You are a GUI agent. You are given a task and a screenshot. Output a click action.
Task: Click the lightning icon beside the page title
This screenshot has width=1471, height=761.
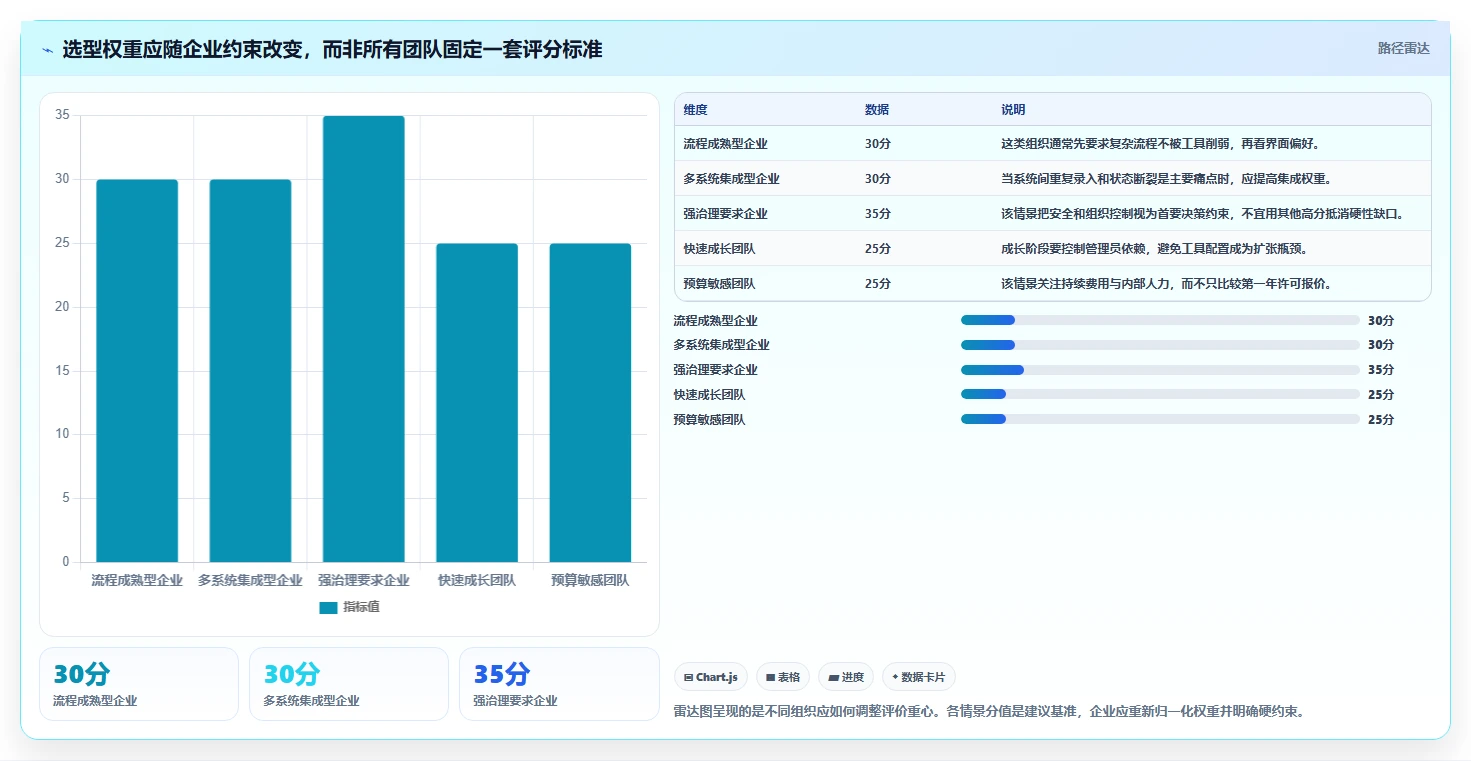pos(48,50)
